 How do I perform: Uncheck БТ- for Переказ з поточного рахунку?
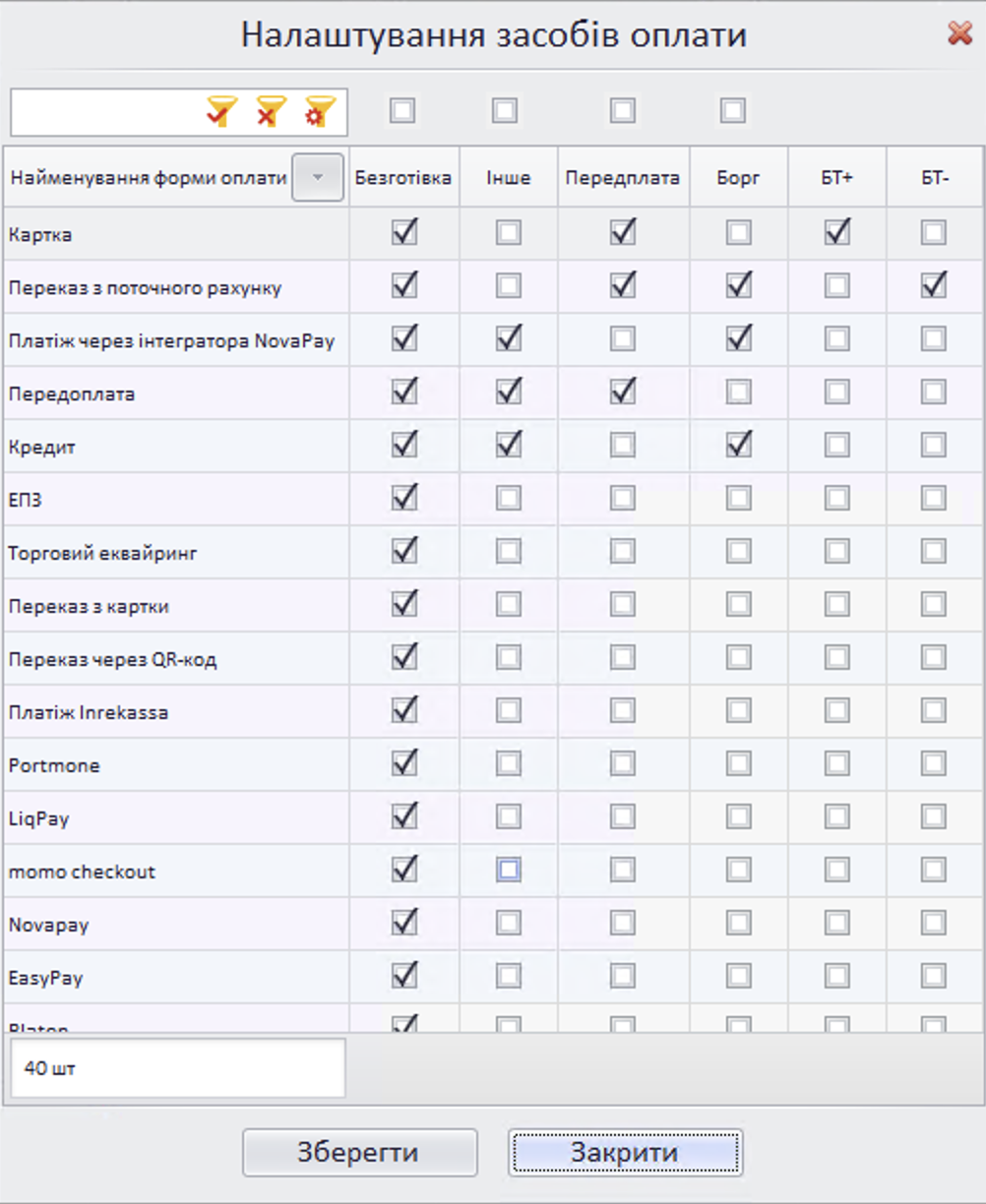point(934,286)
